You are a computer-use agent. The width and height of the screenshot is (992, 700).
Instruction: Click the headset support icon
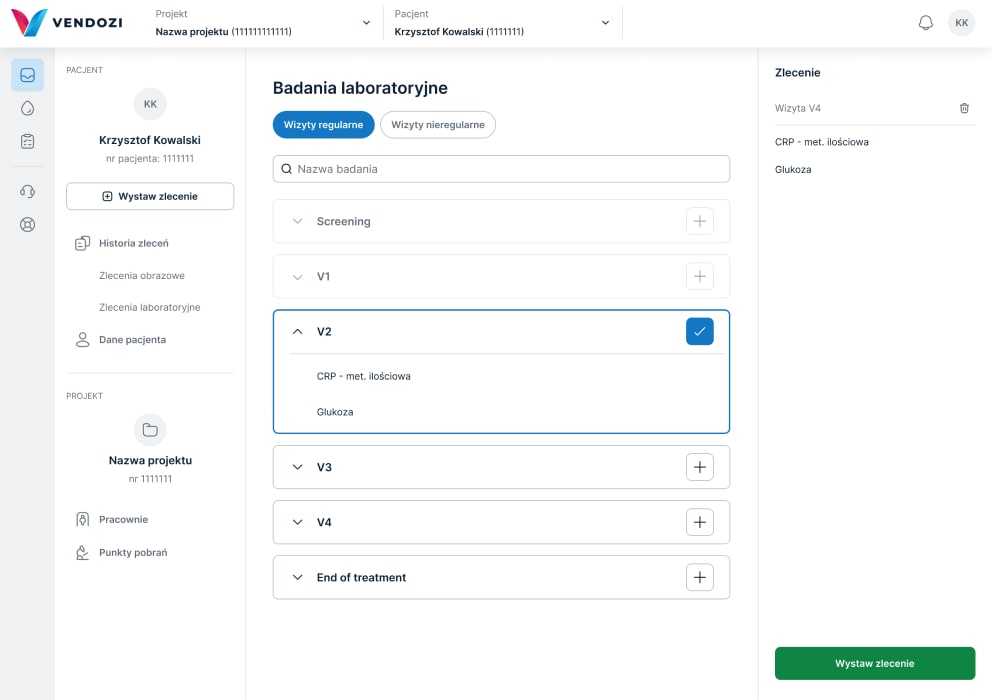pyautogui.click(x=28, y=191)
